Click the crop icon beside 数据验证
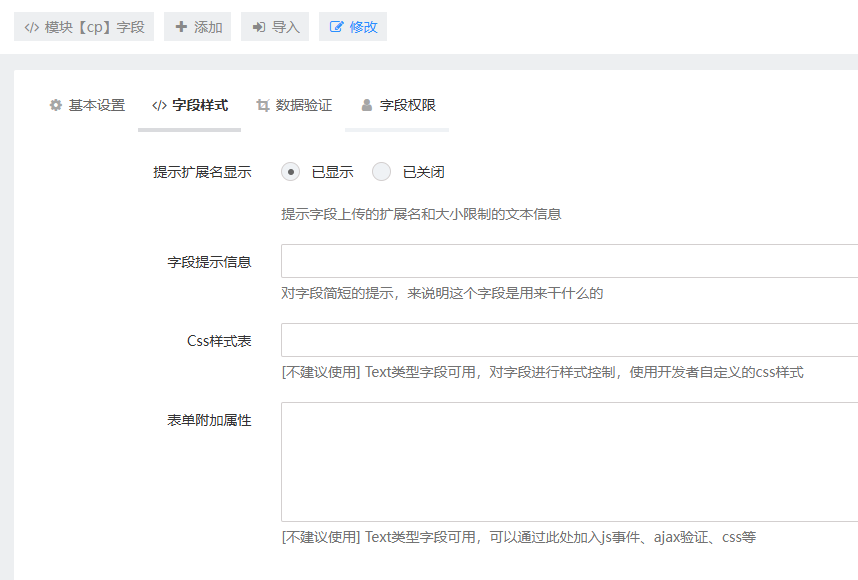The width and height of the screenshot is (858, 580). [x=263, y=105]
